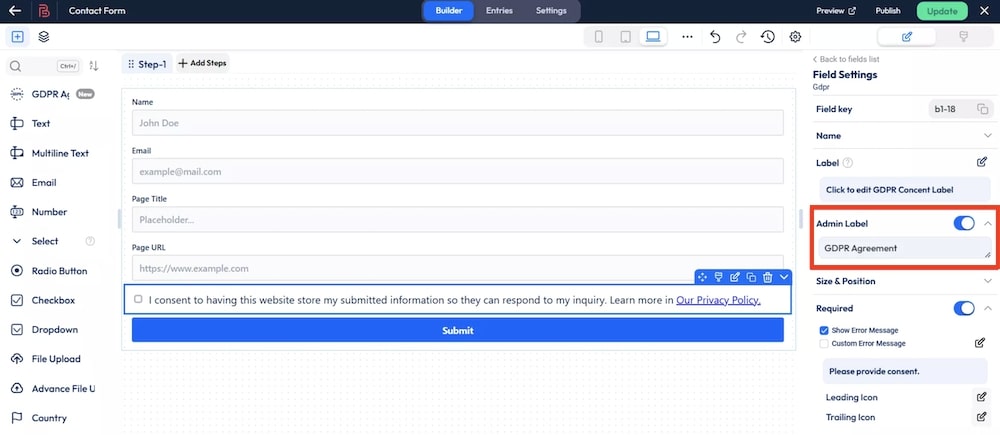The image size is (1000, 435).
Task: Switch to mobile device view icon
Action: point(599,37)
